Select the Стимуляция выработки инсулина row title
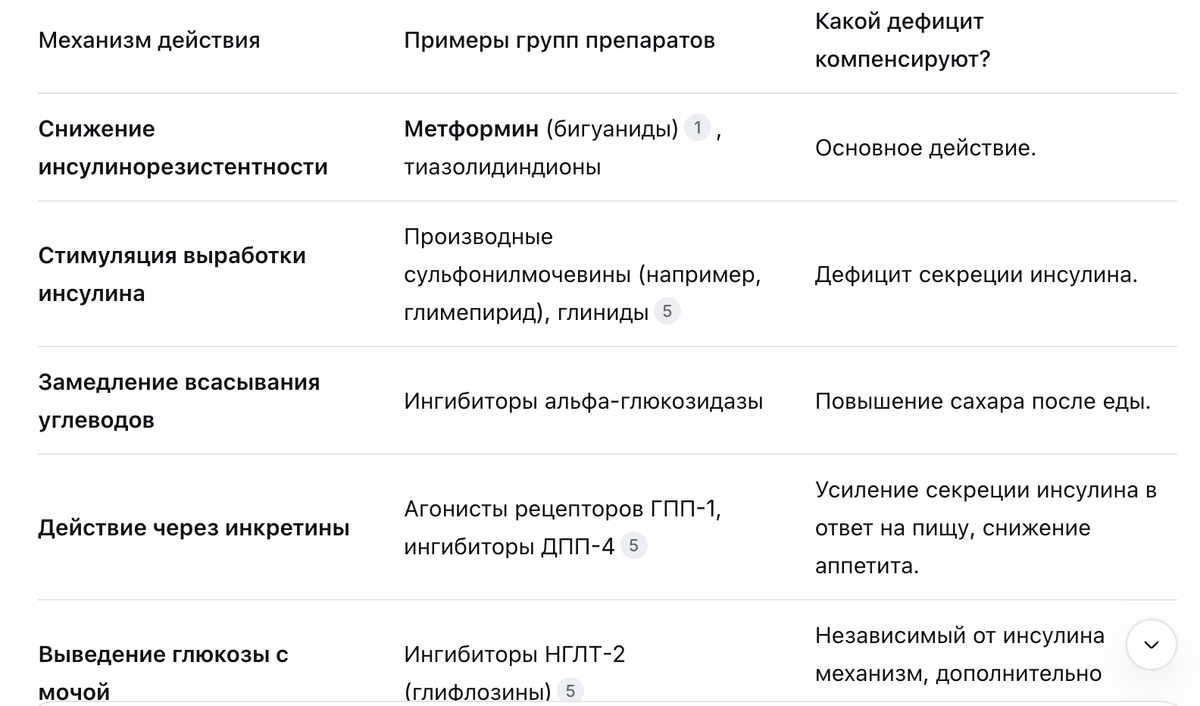 172,274
